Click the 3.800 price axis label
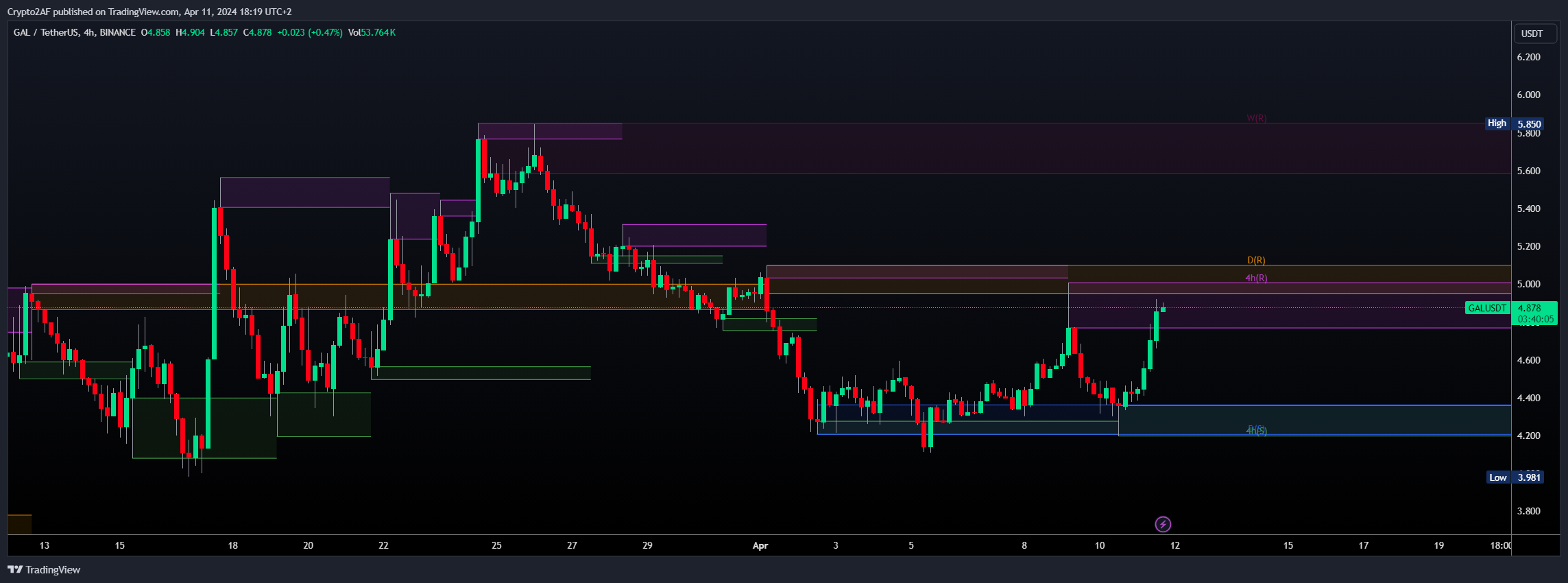Screen dimensions: 1568x583 click(x=1529, y=511)
